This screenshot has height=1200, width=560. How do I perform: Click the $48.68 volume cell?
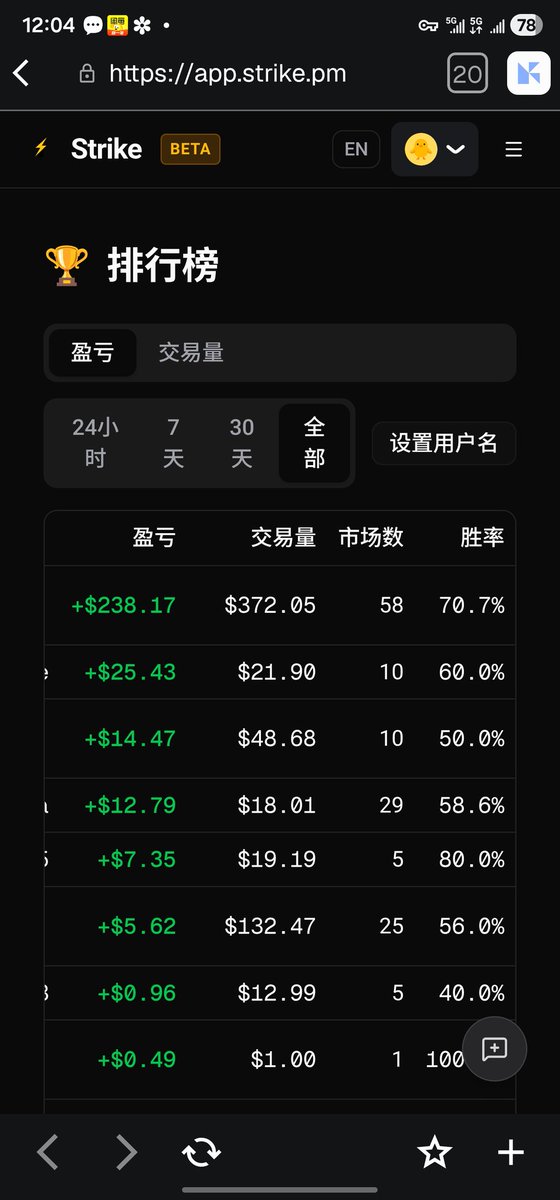(277, 739)
